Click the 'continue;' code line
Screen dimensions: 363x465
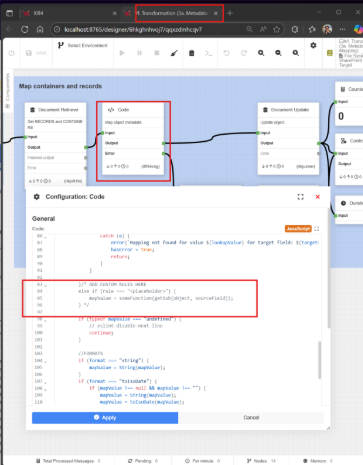[x=101, y=333]
